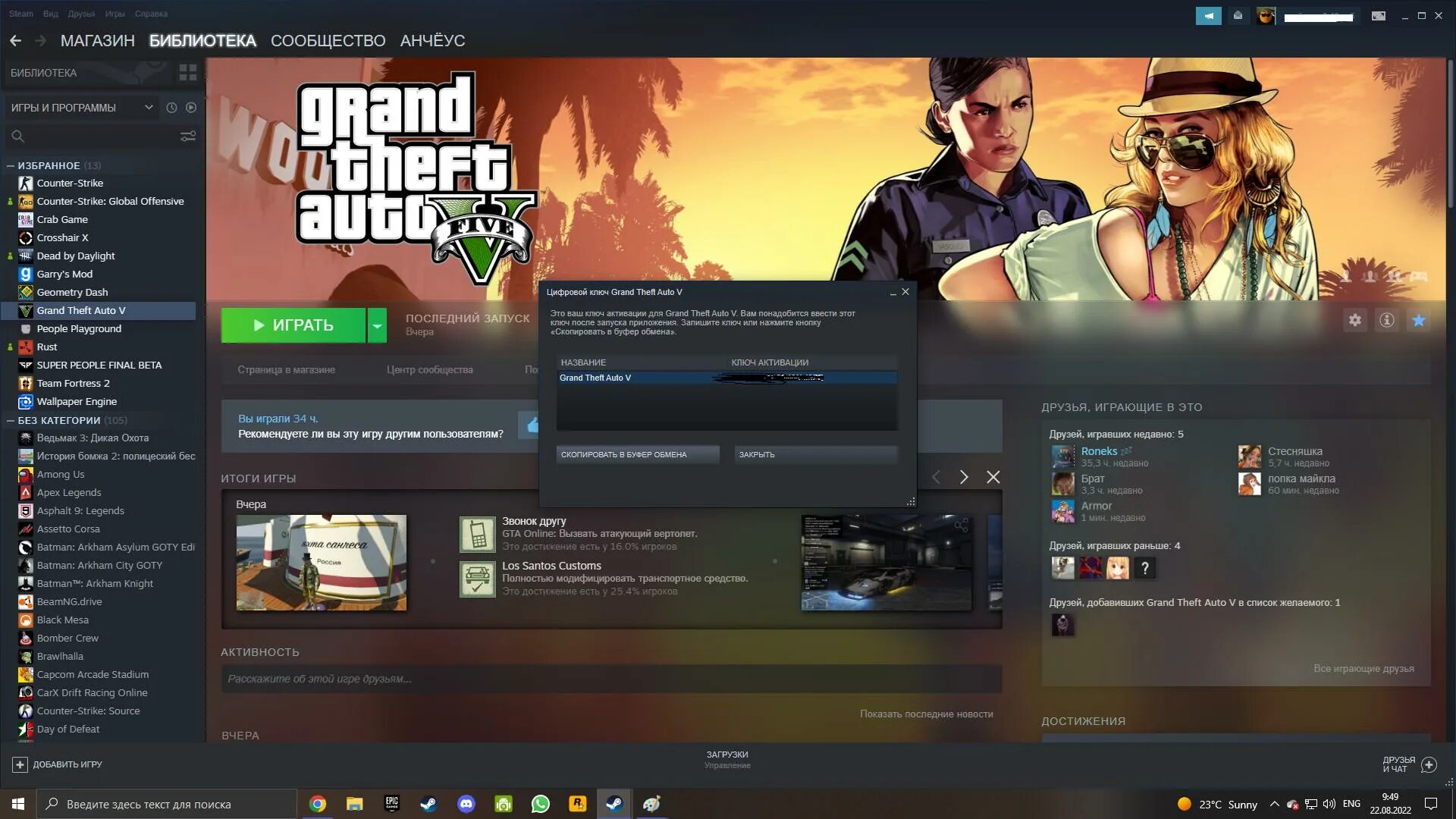Open Страница в магазине link

coord(287,370)
